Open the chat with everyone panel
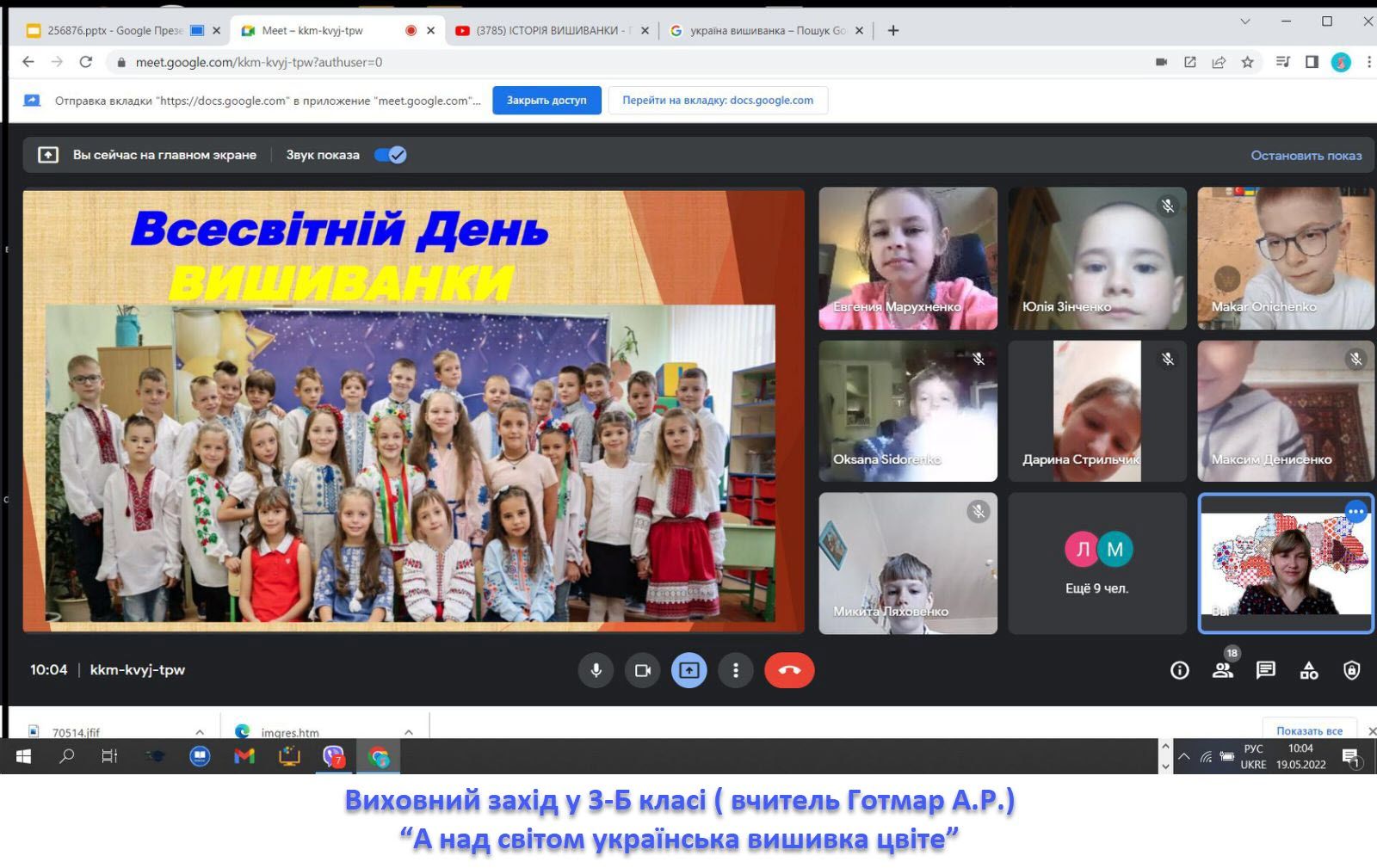This screenshot has height=868, width=1377. click(1265, 670)
